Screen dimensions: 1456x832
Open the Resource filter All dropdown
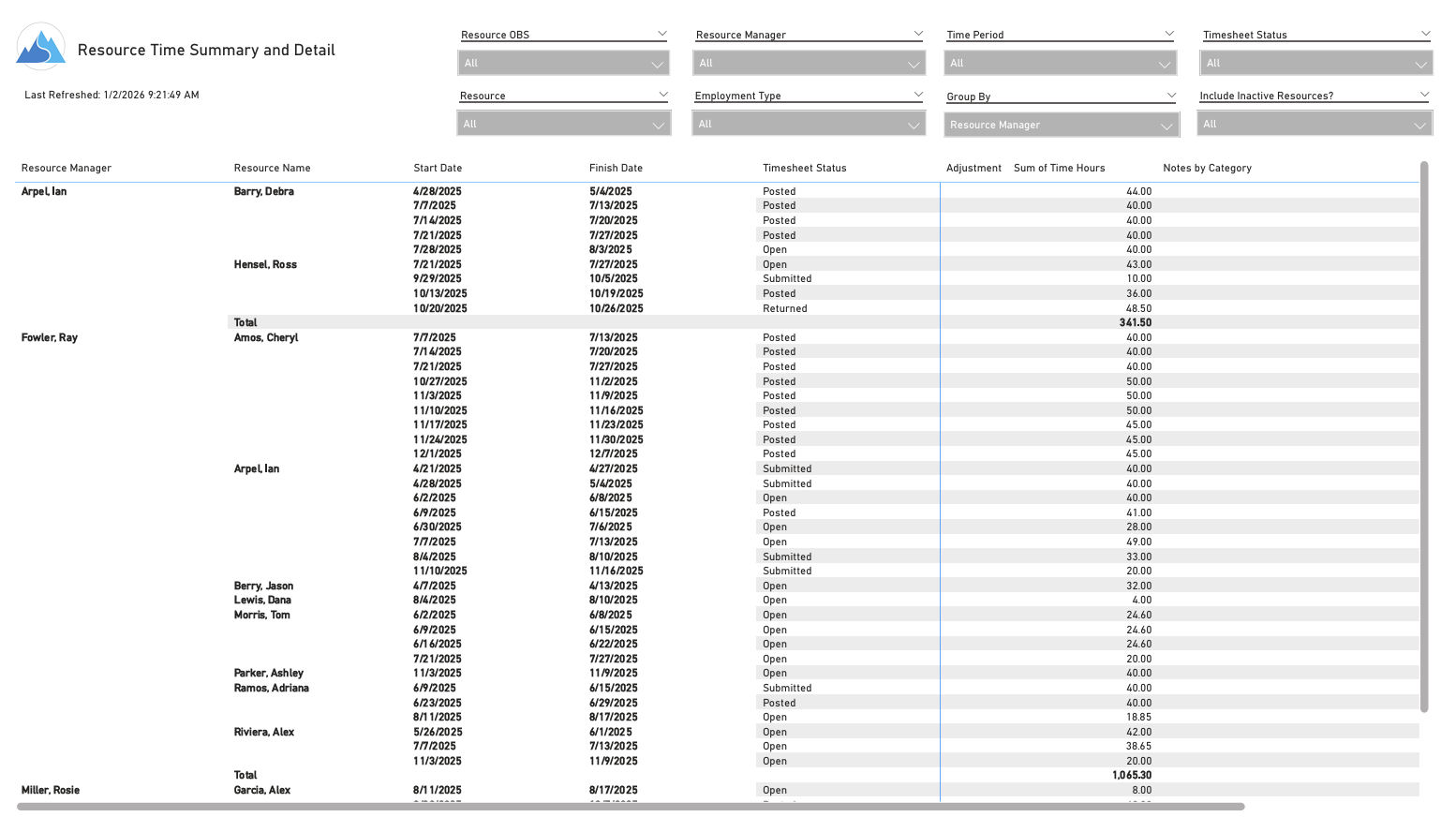click(563, 124)
